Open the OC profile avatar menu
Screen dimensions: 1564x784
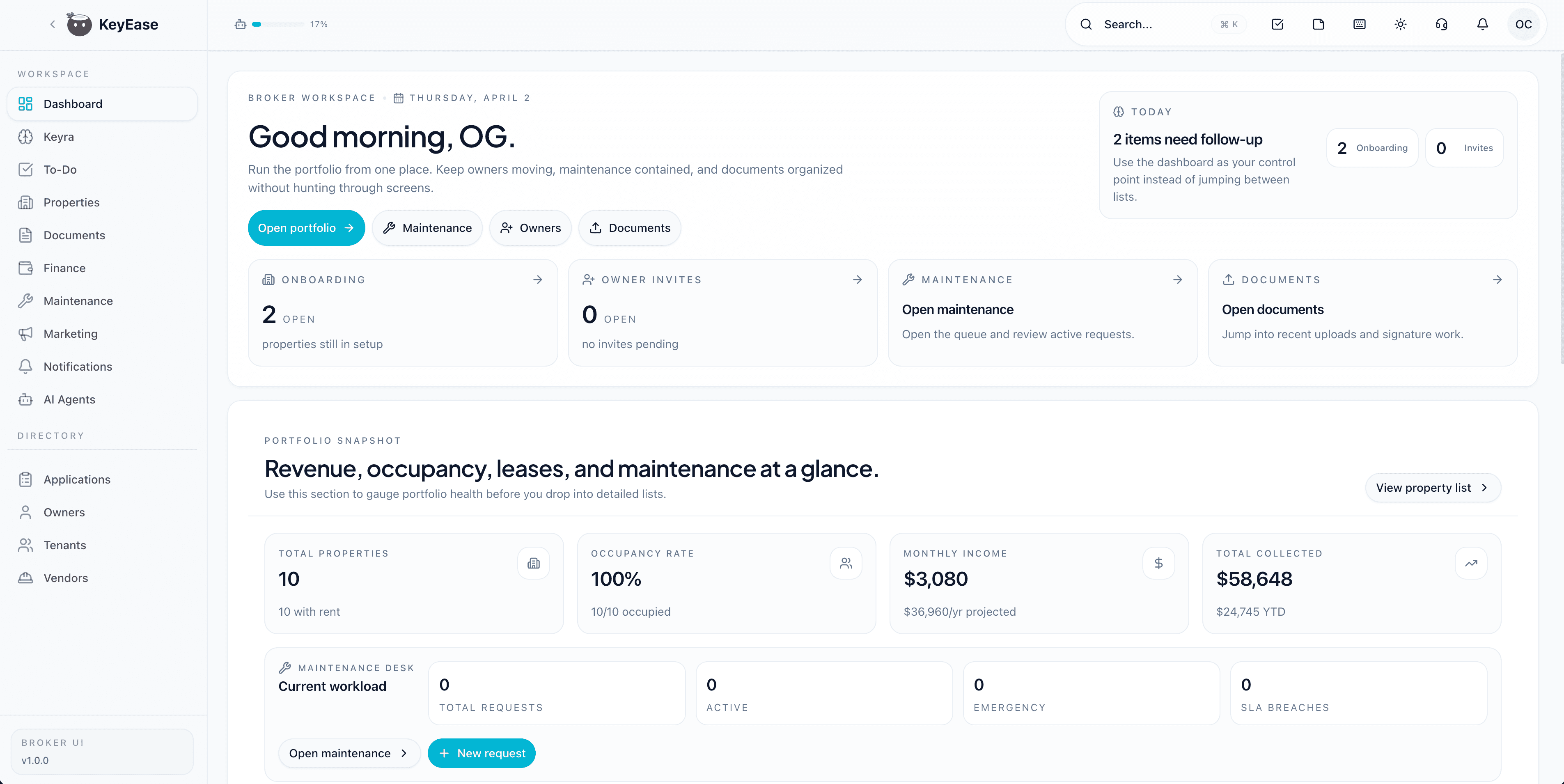(x=1524, y=24)
